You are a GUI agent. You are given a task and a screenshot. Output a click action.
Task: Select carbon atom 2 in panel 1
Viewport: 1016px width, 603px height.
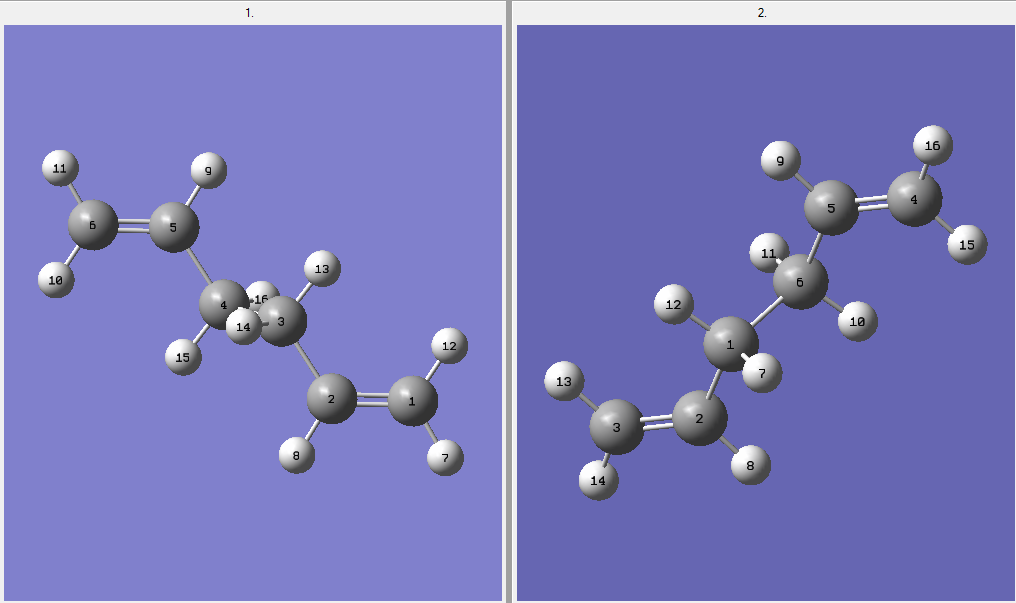[332, 398]
